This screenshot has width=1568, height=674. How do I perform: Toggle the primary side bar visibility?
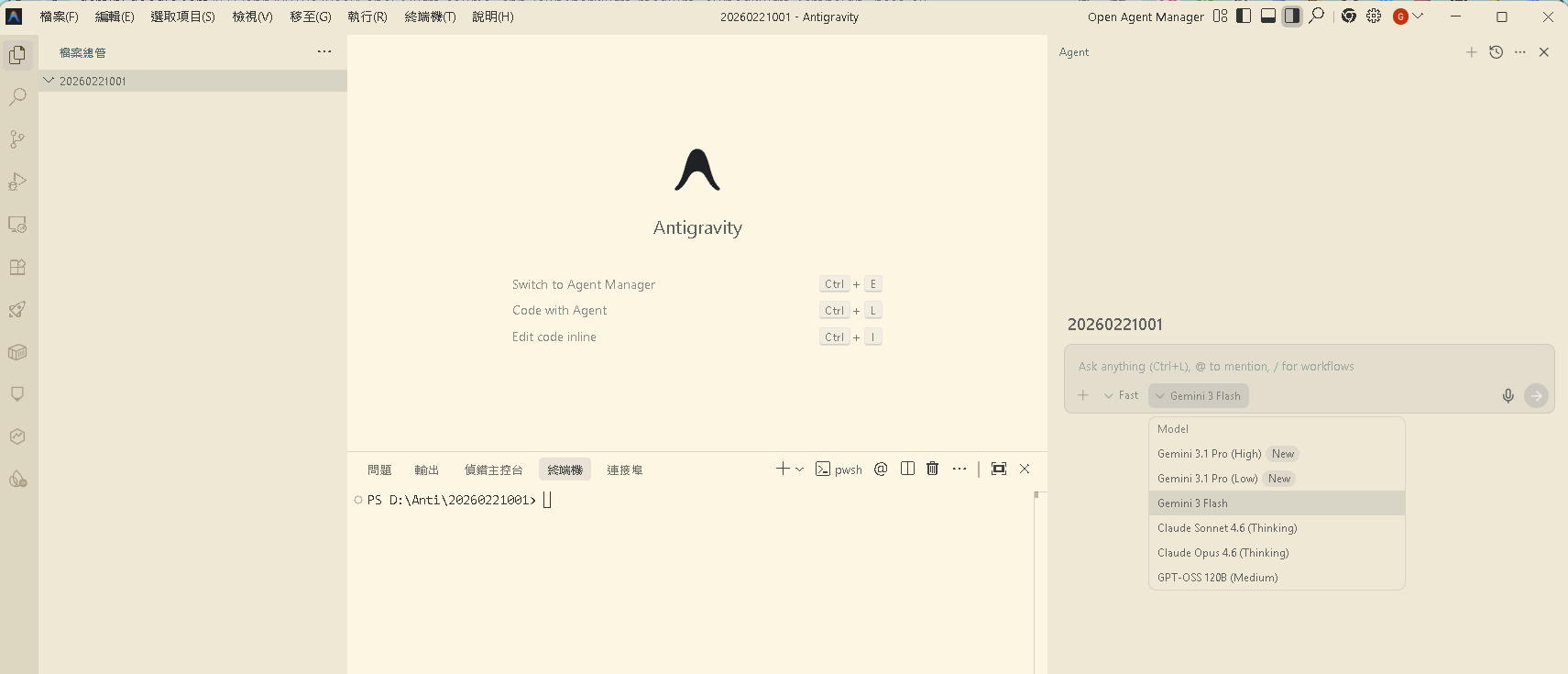tap(1244, 16)
